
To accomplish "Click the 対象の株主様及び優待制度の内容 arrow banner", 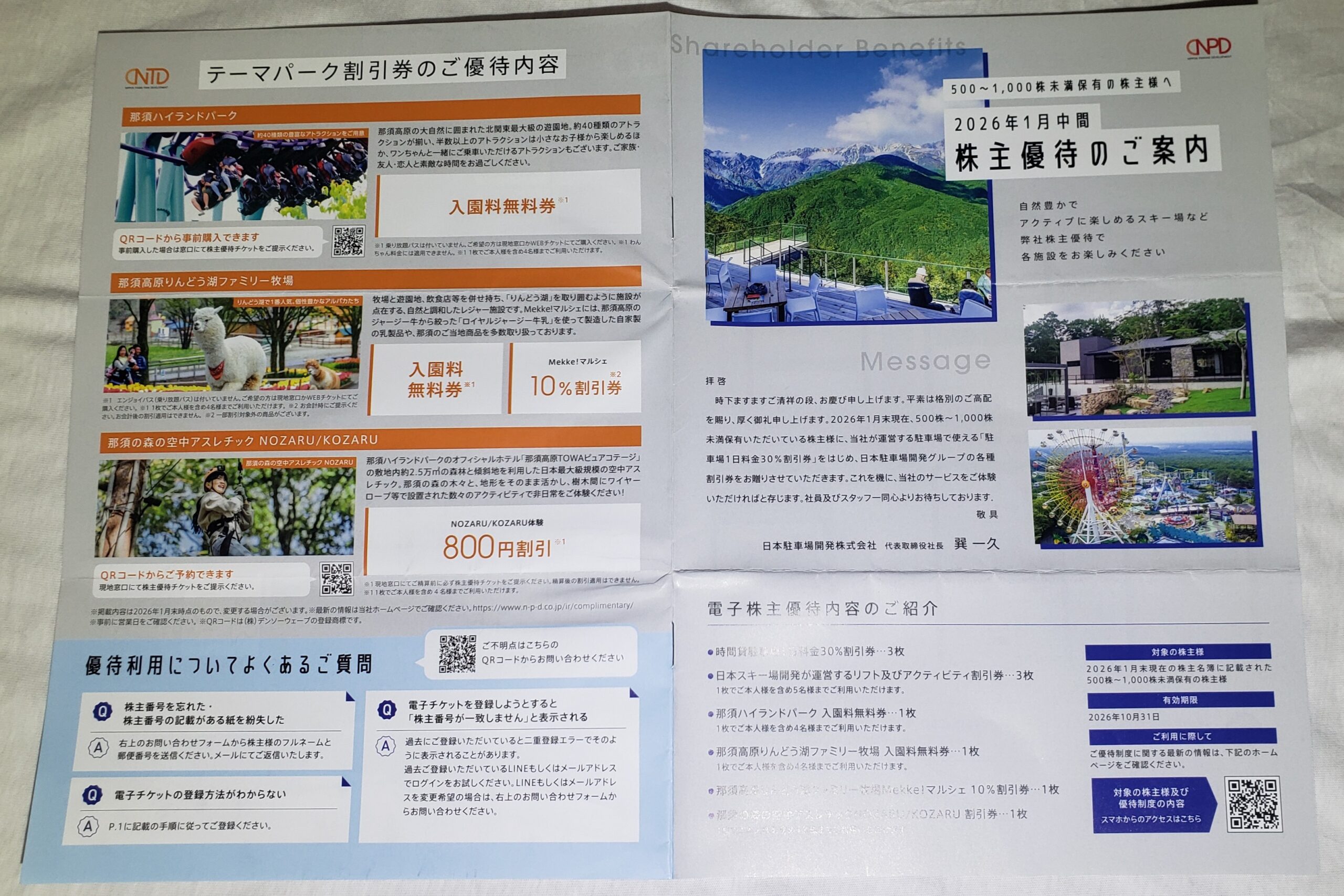I will (1152, 805).
